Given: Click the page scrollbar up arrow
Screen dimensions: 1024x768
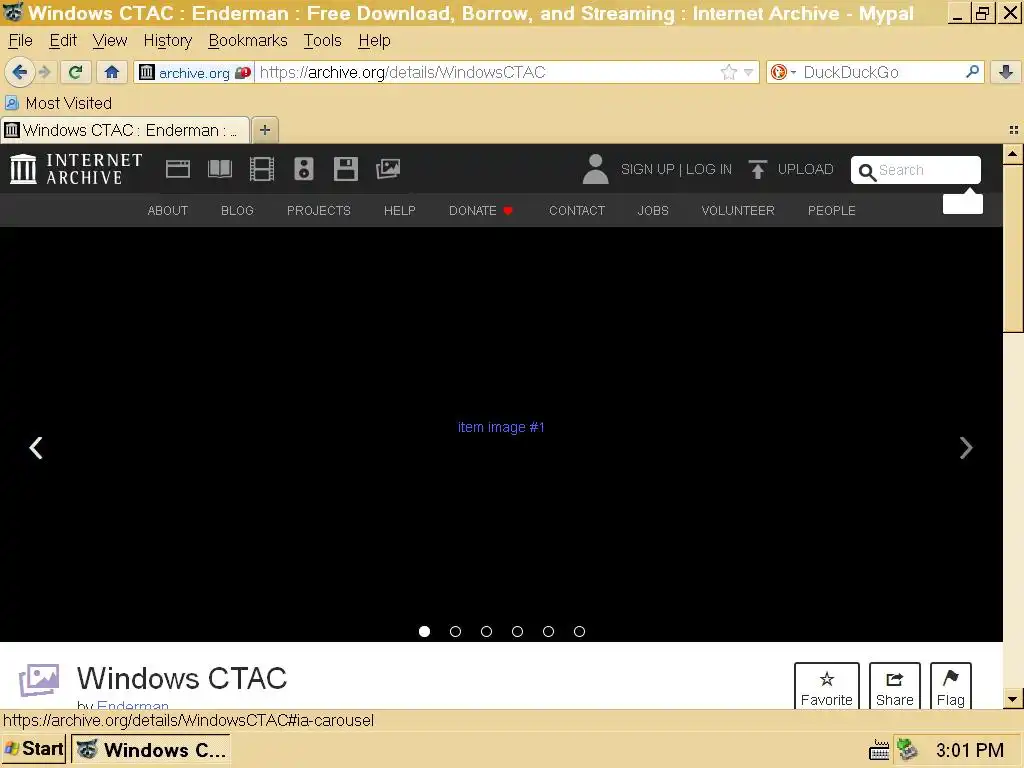Looking at the screenshot, I should [1013, 154].
